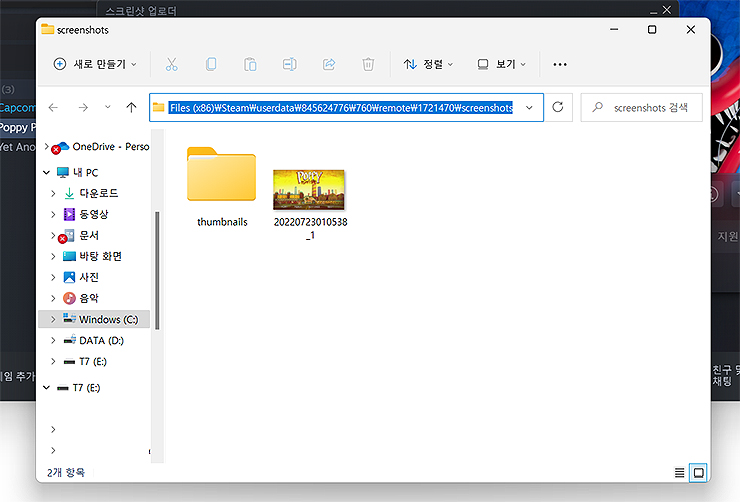Open the thumbnails folder
This screenshot has height=502, width=740.
(x=222, y=187)
